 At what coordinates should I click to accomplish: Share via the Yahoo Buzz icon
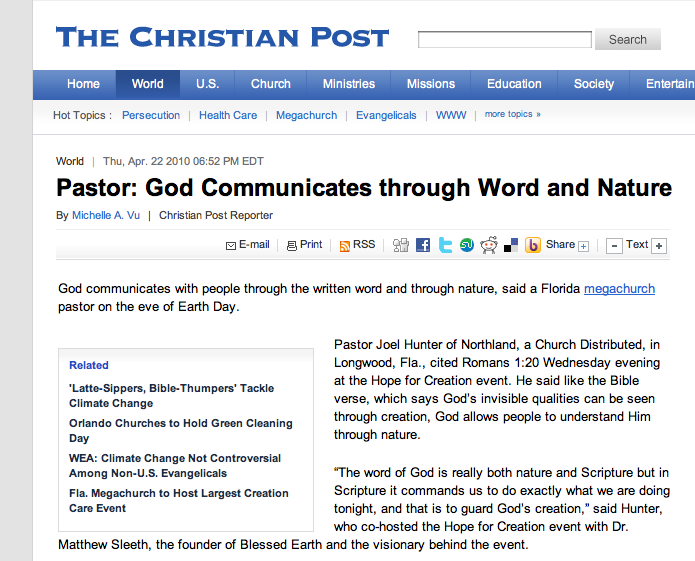533,245
